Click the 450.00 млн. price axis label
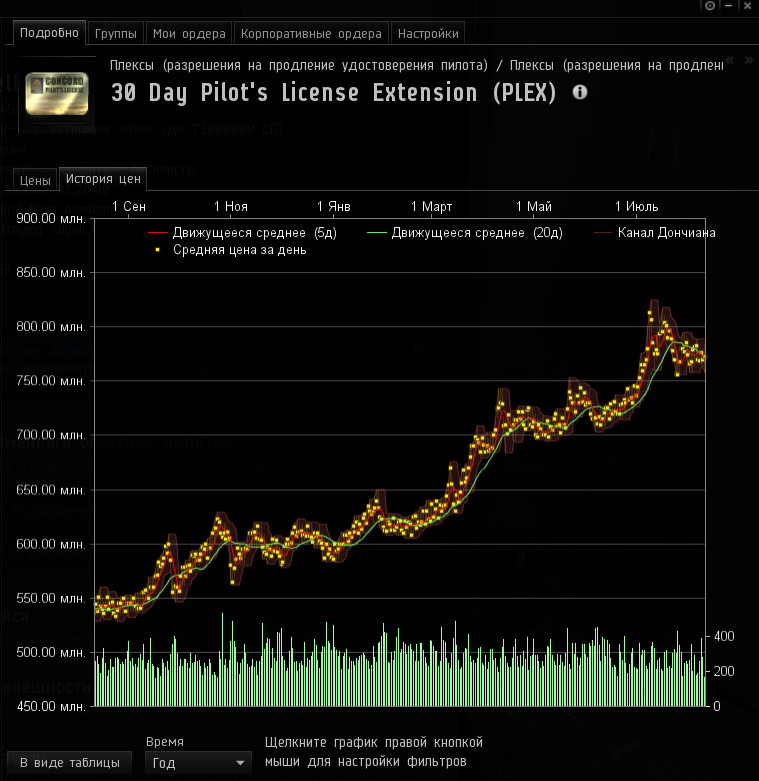Viewport: 759px width, 781px height. 51,706
